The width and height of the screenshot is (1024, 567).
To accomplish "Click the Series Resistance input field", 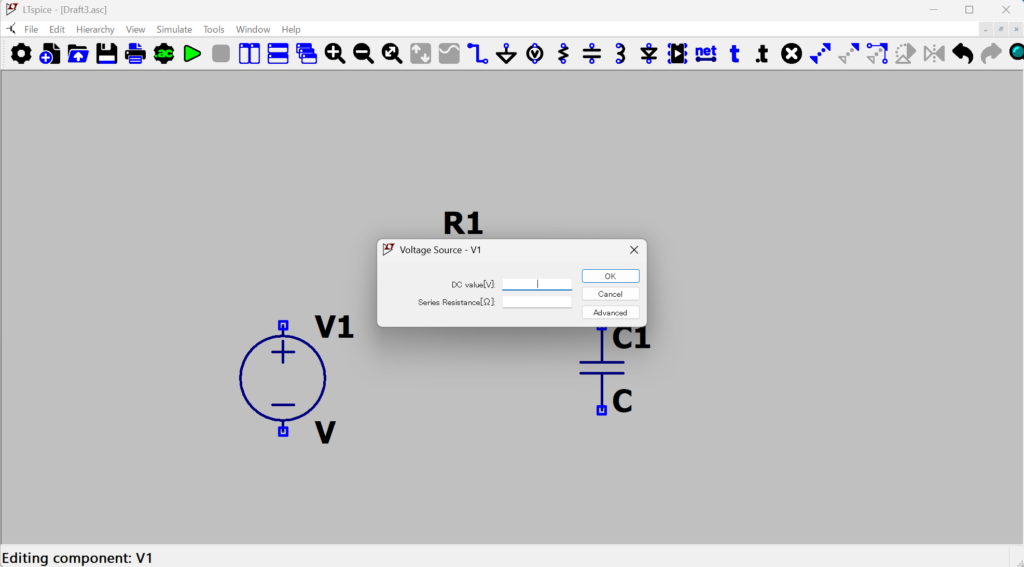I will (537, 302).
